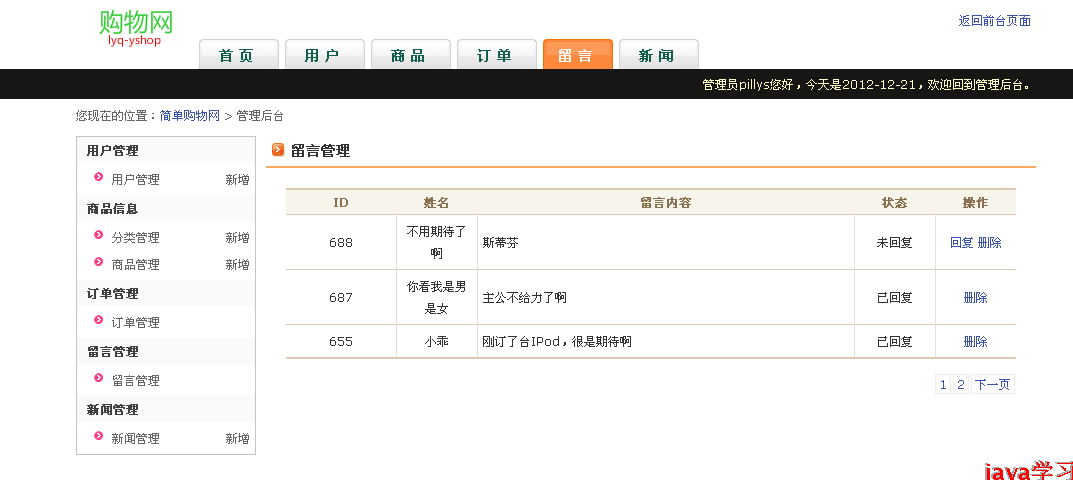The height and width of the screenshot is (480, 1073).
Task: Delete message 687 via 删除 link
Action: pos(975,297)
